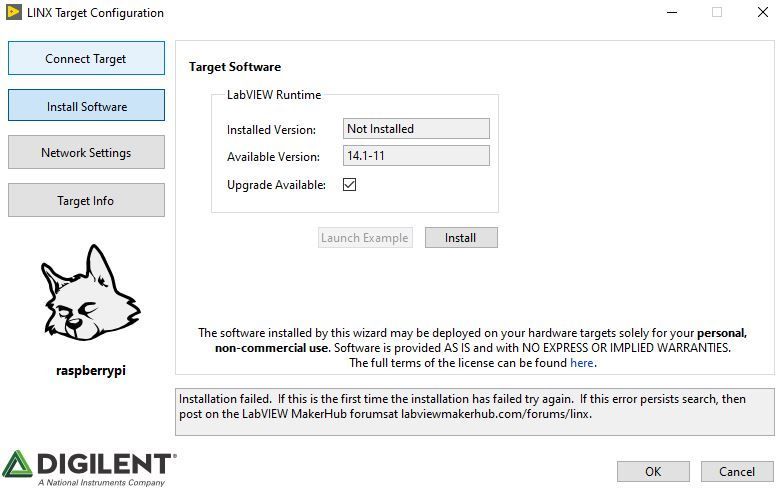Click the LINX title bar app icon
The height and width of the screenshot is (490, 783).
click(14, 12)
